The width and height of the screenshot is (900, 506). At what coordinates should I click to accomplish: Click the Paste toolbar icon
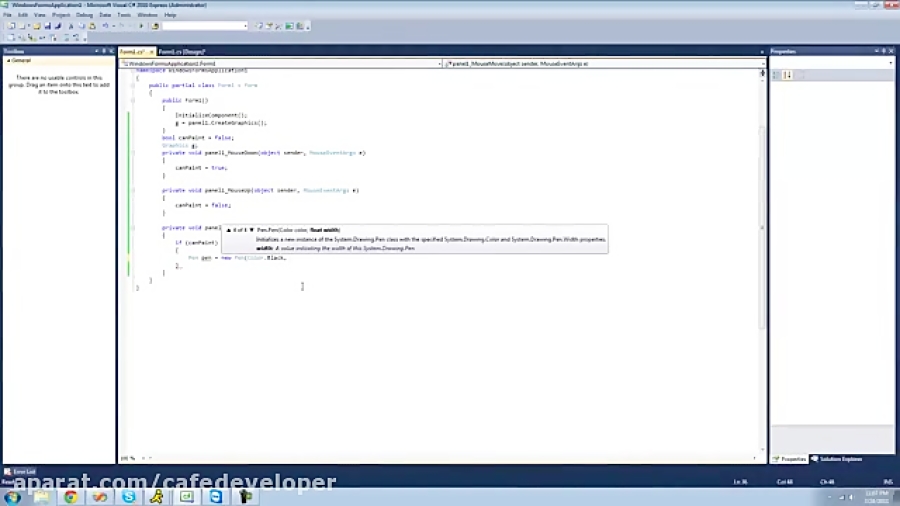92,26
